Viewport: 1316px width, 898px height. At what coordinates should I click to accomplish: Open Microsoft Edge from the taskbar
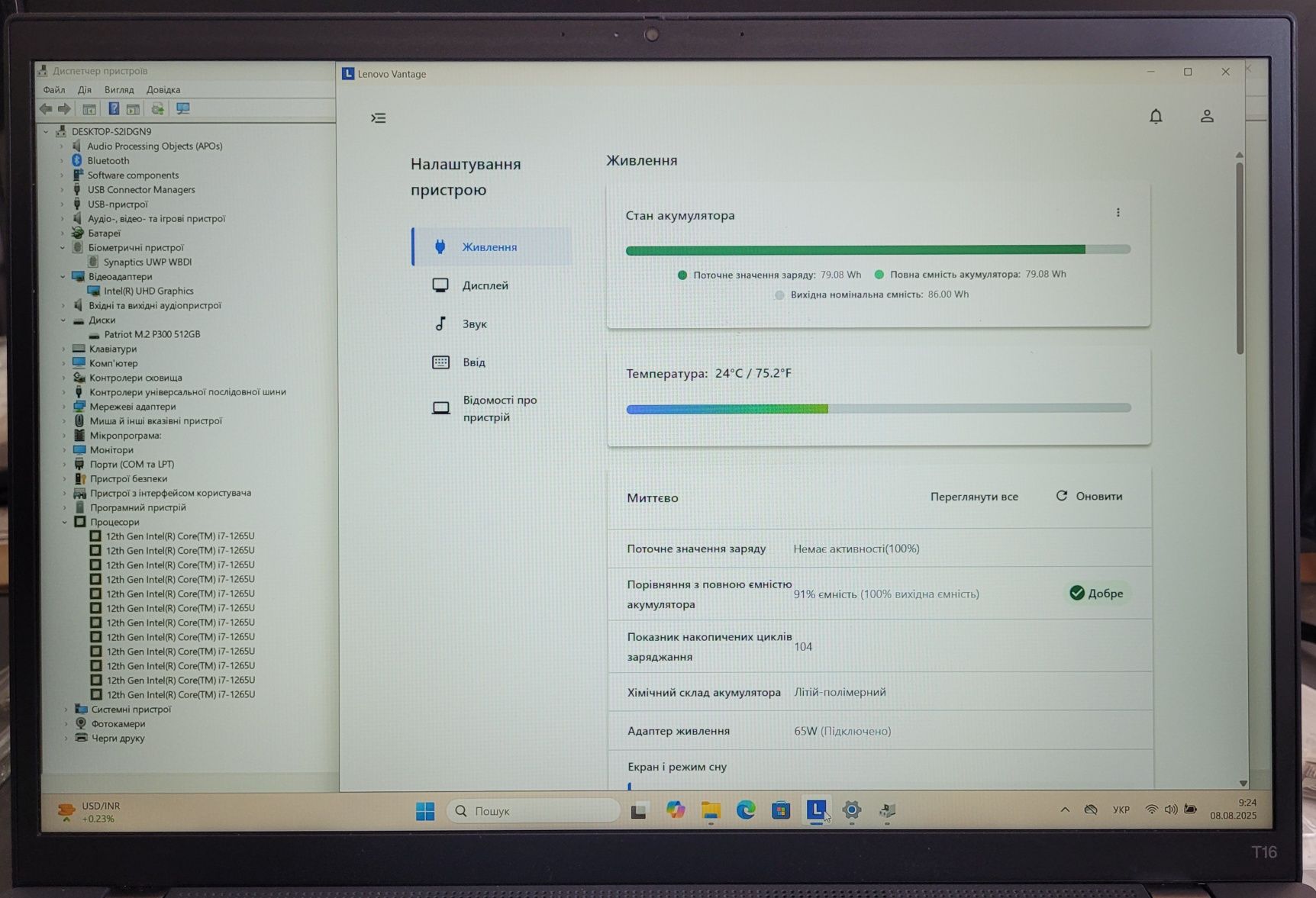746,810
